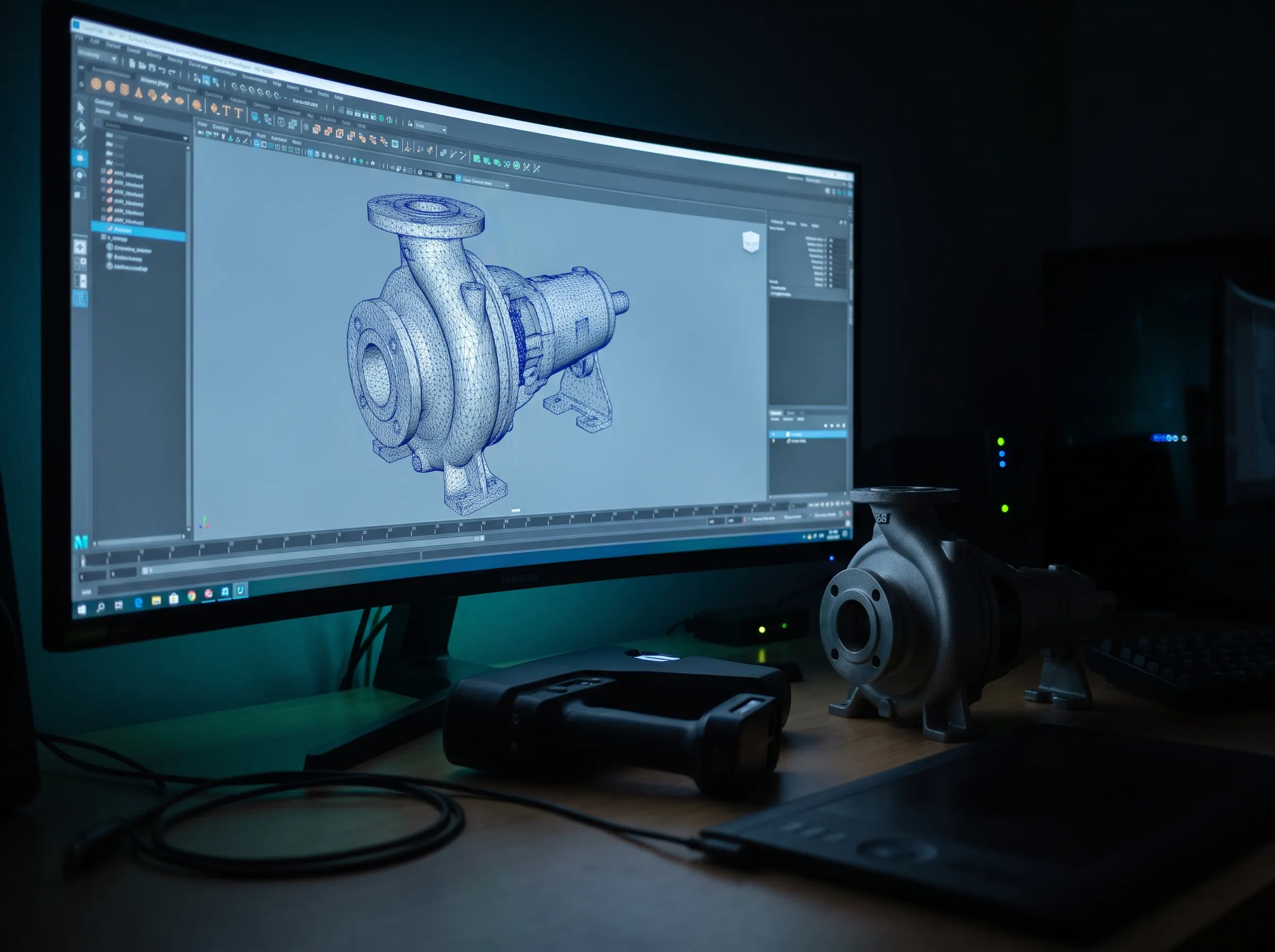Open the dropdown right of status line icons
The width and height of the screenshot is (1275, 952).
coord(431,127)
